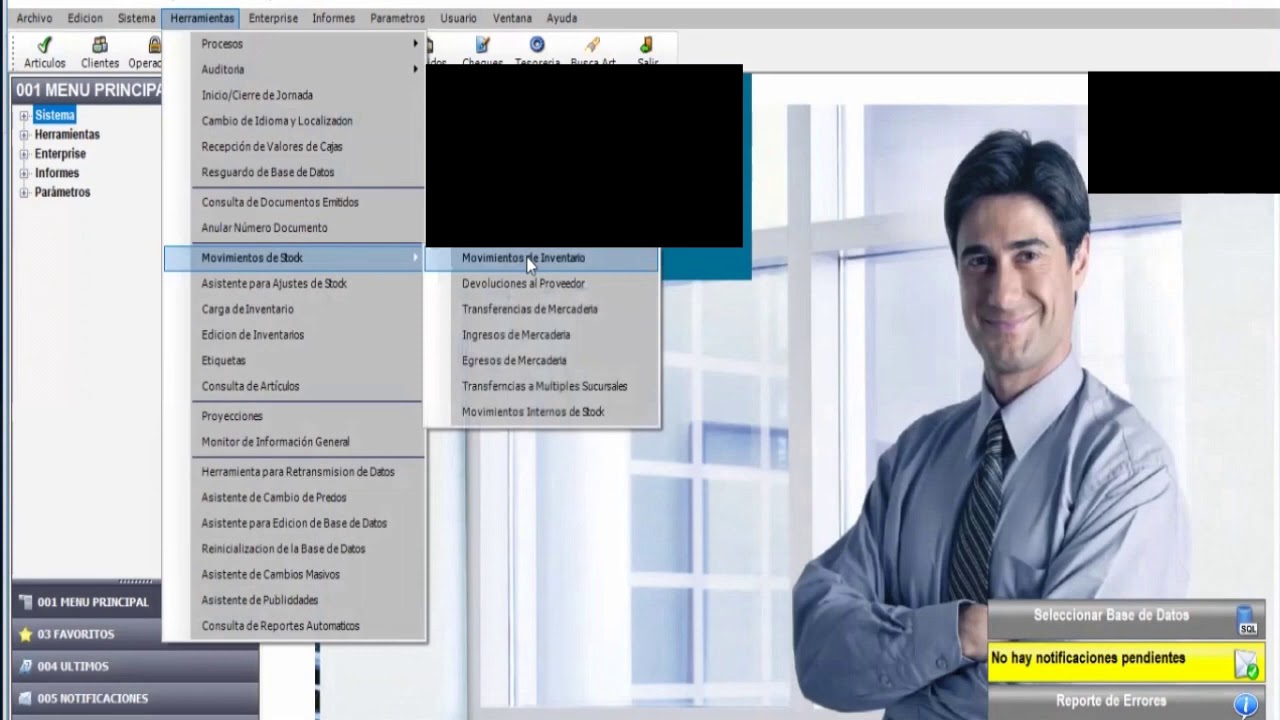
Task: Open the Ventana menu
Action: pyautogui.click(x=513, y=18)
